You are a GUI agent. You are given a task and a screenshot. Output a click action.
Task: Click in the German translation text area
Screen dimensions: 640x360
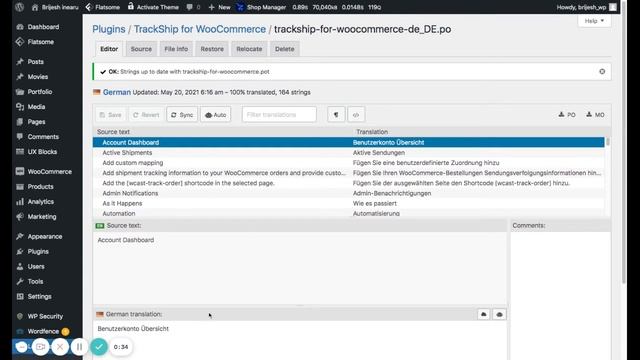click(x=300, y=340)
